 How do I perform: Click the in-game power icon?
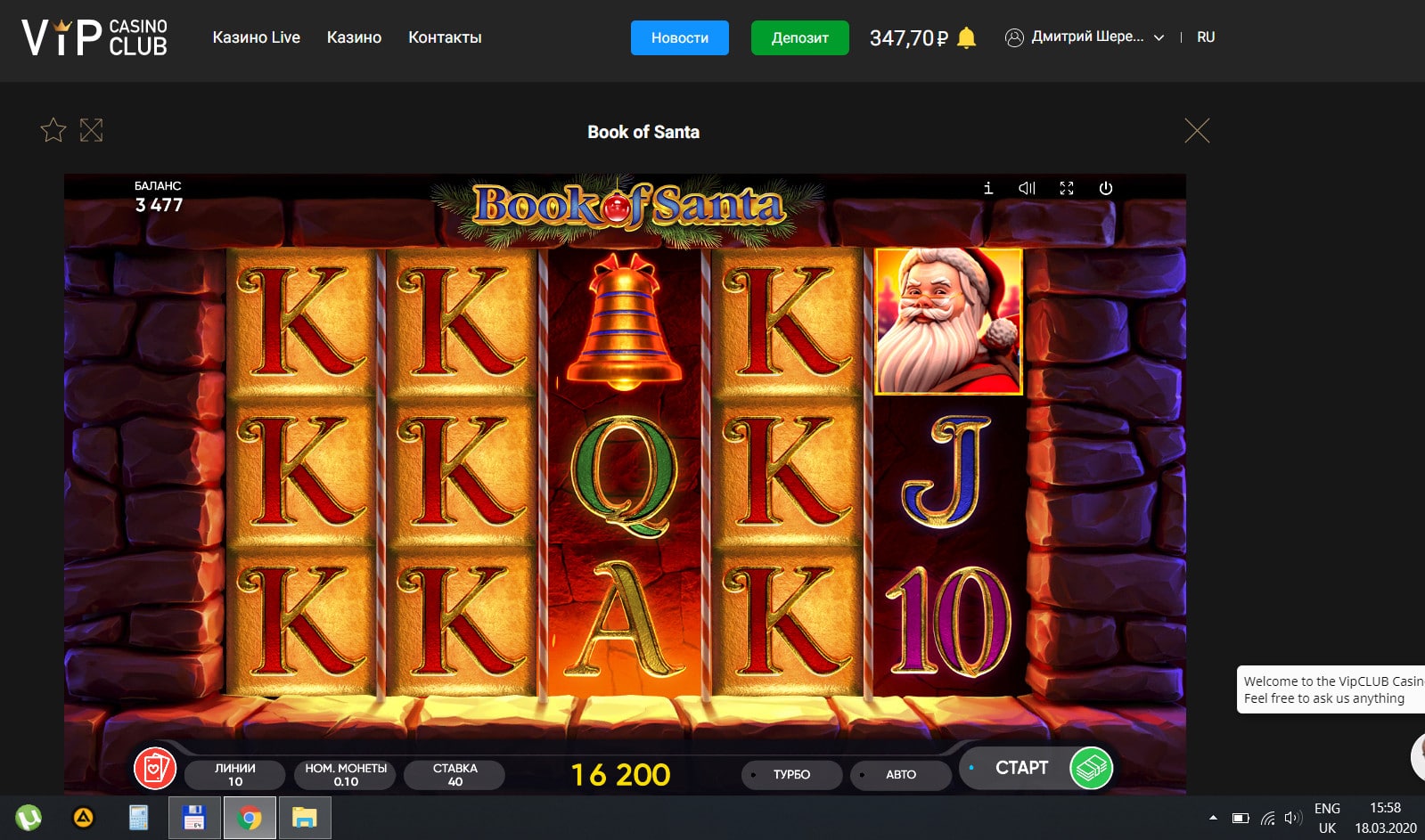pos(1106,188)
